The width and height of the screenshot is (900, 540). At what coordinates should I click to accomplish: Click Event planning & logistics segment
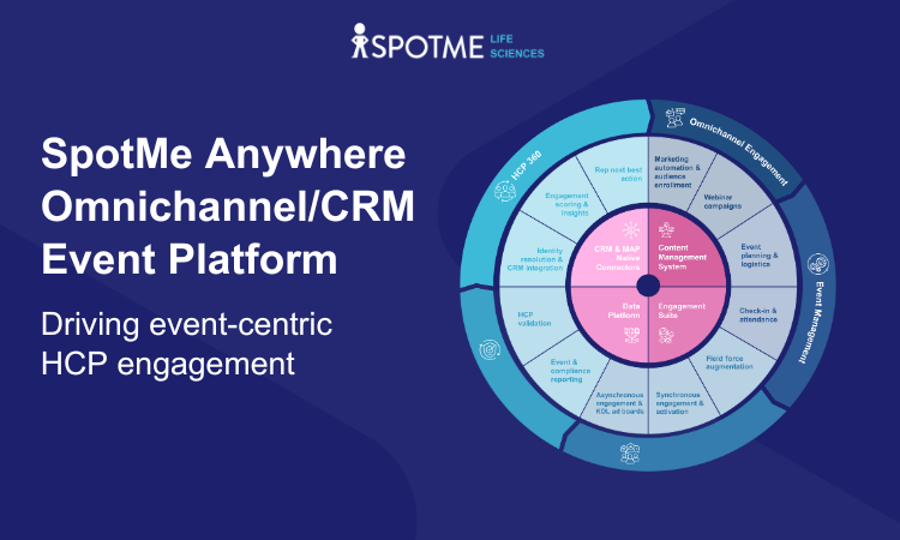[x=759, y=255]
